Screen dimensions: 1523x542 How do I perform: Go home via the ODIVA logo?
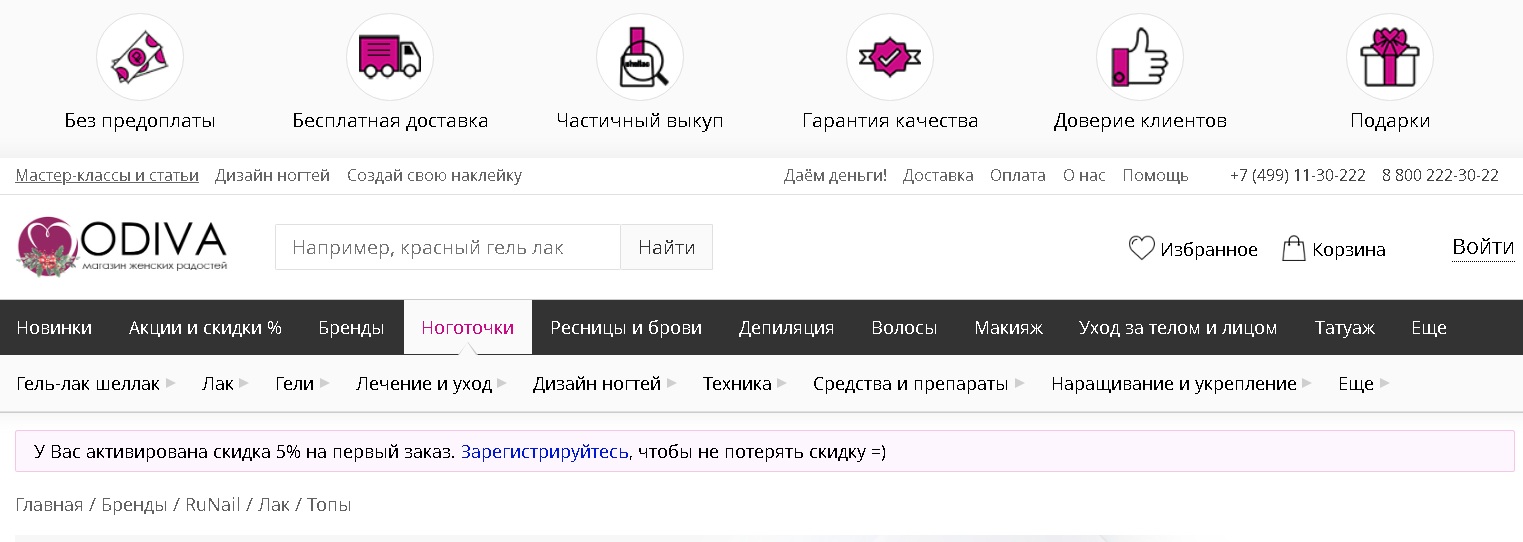coord(122,247)
